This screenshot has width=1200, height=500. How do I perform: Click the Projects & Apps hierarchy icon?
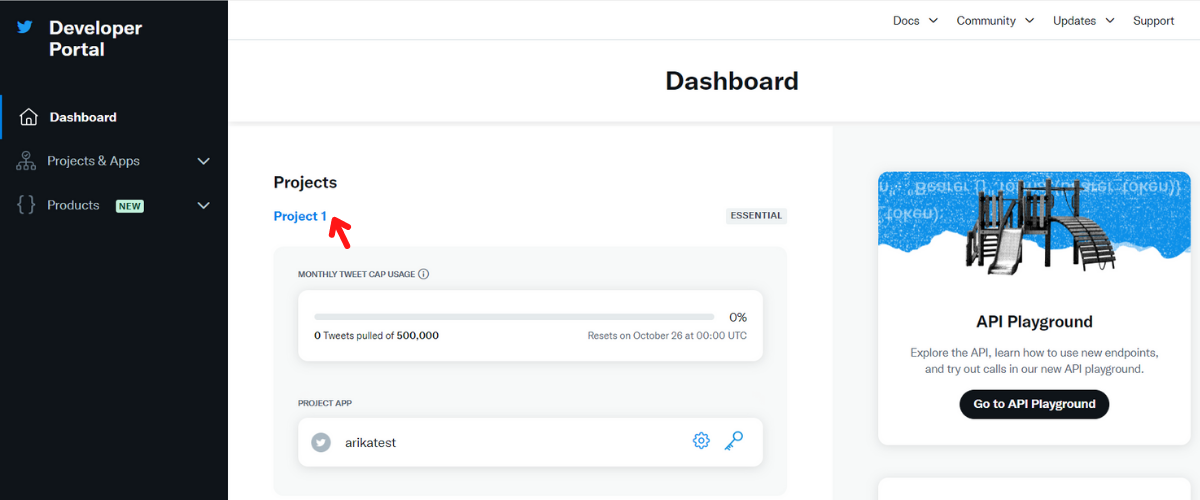point(27,161)
